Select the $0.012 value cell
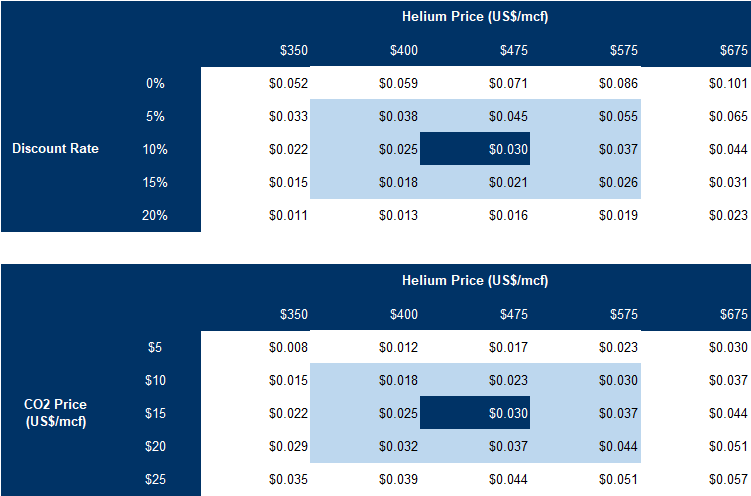This screenshot has height=496, width=751. (399, 348)
